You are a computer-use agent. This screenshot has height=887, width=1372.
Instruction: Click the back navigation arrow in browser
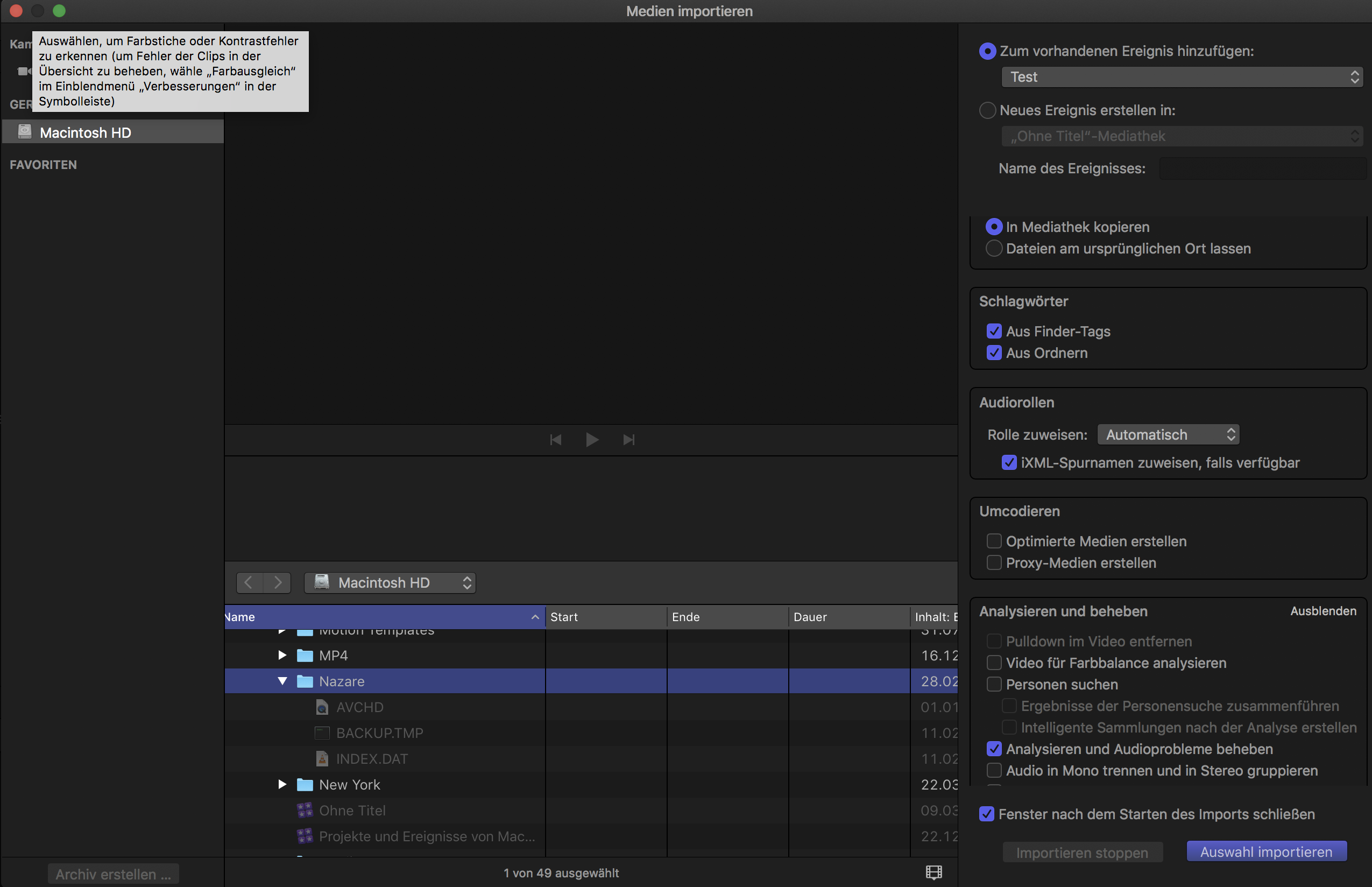tap(249, 582)
